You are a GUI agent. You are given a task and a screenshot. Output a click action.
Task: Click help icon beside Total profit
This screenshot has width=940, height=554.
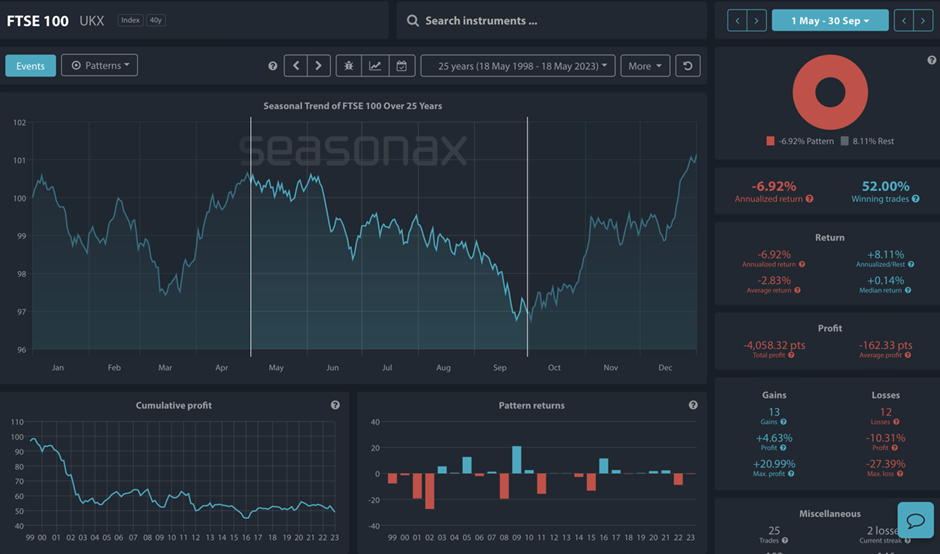point(791,355)
